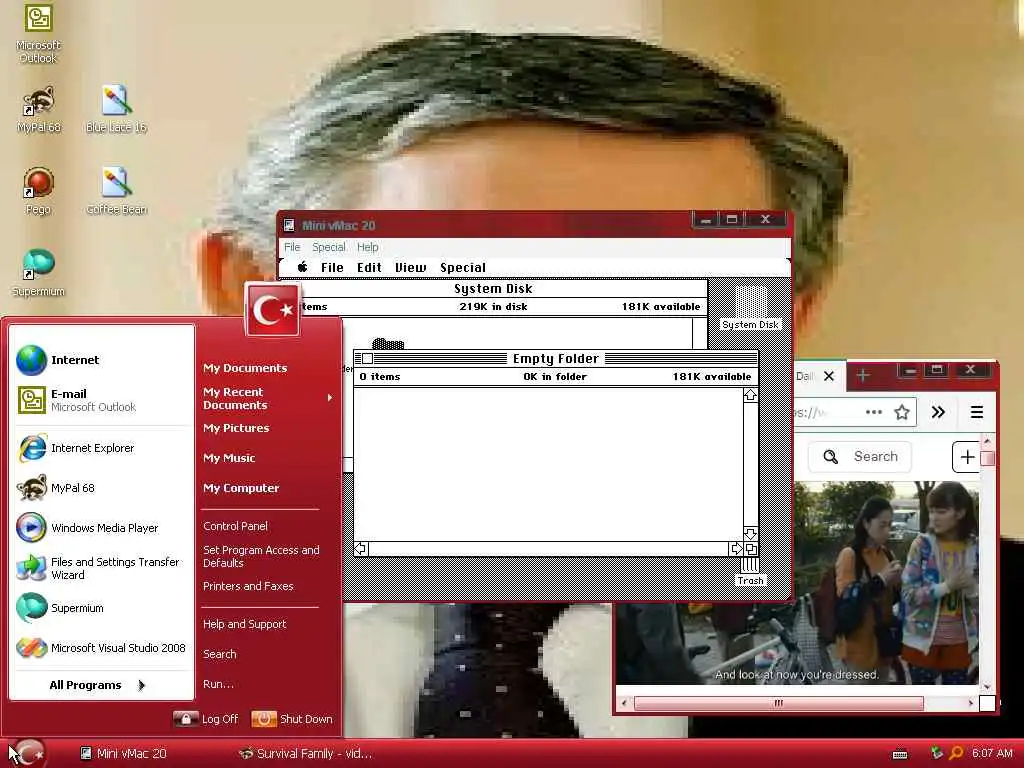
Task: Select the Trash icon in Mini vMac
Action: click(750, 570)
